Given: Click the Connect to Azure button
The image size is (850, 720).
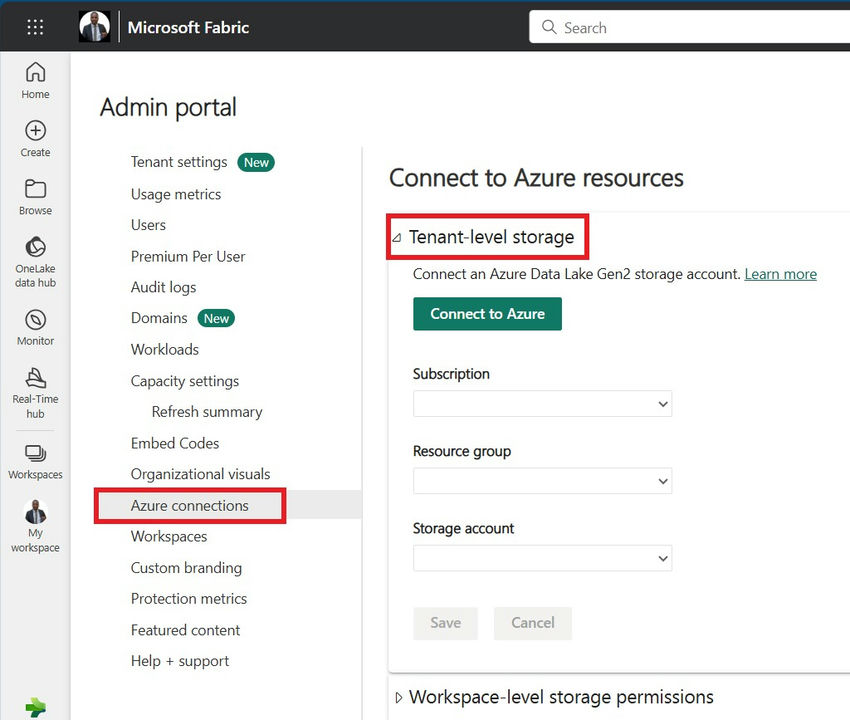Looking at the screenshot, I should coord(487,314).
